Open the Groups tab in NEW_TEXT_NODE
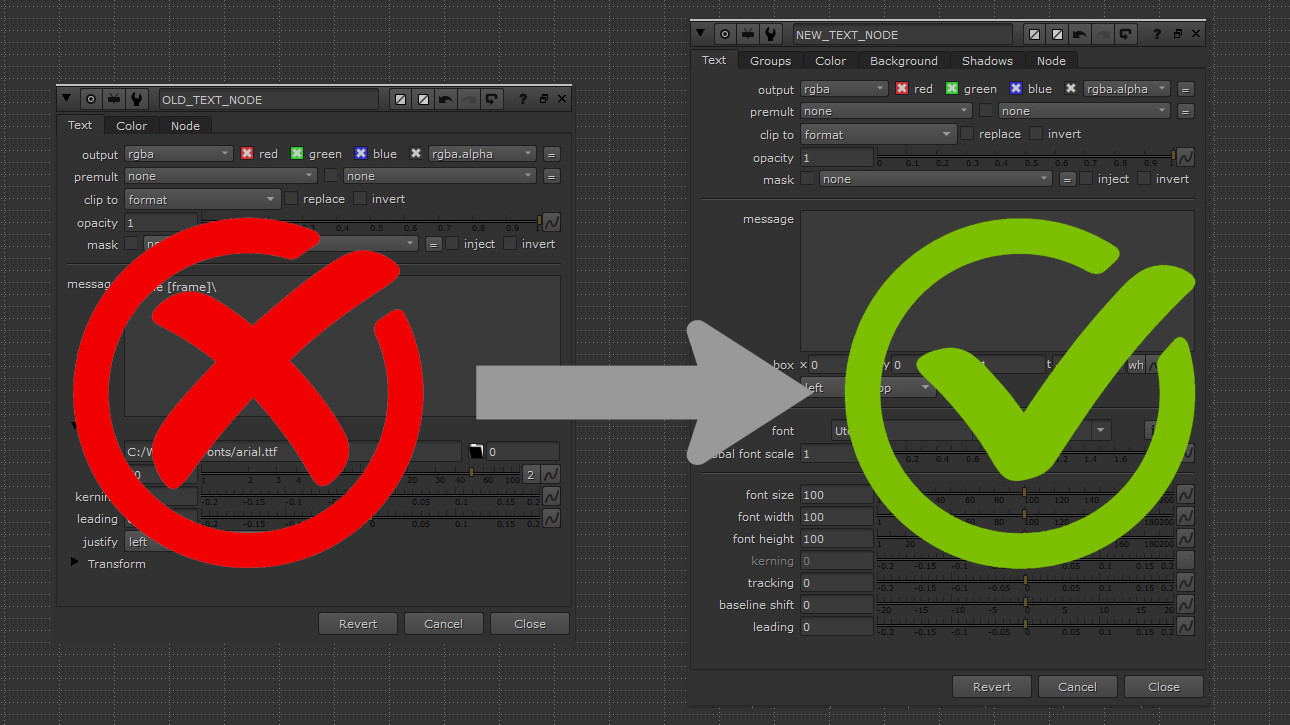Image resolution: width=1290 pixels, height=725 pixels. (770, 60)
